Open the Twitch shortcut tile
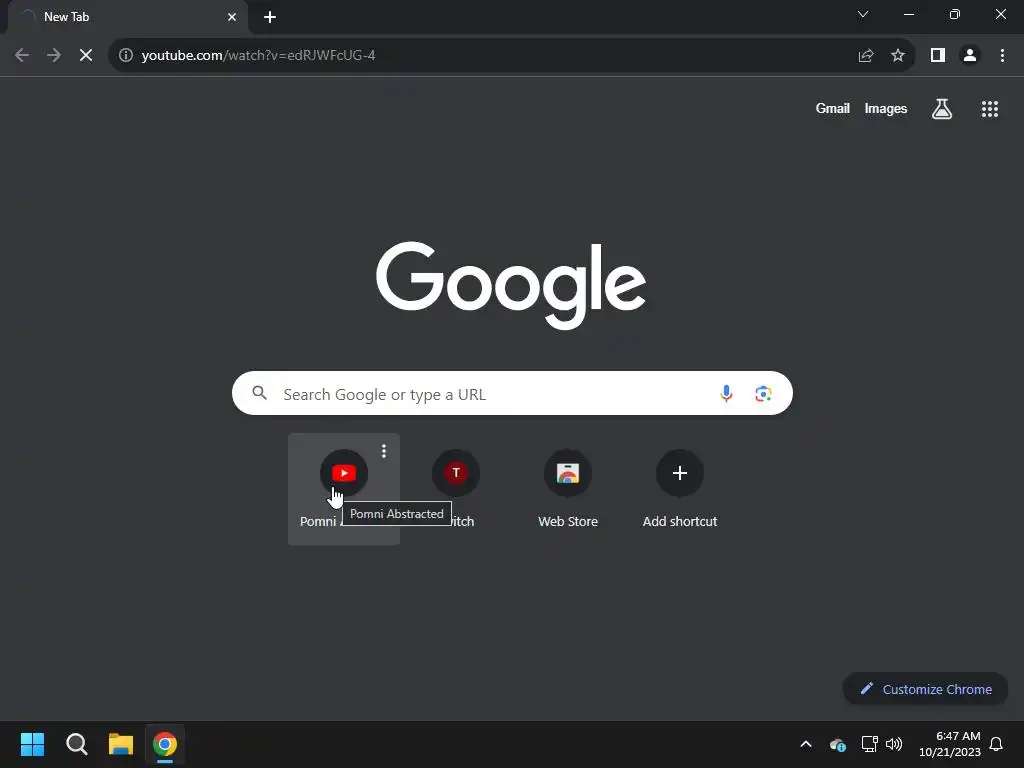The height and width of the screenshot is (768, 1024). [456, 488]
